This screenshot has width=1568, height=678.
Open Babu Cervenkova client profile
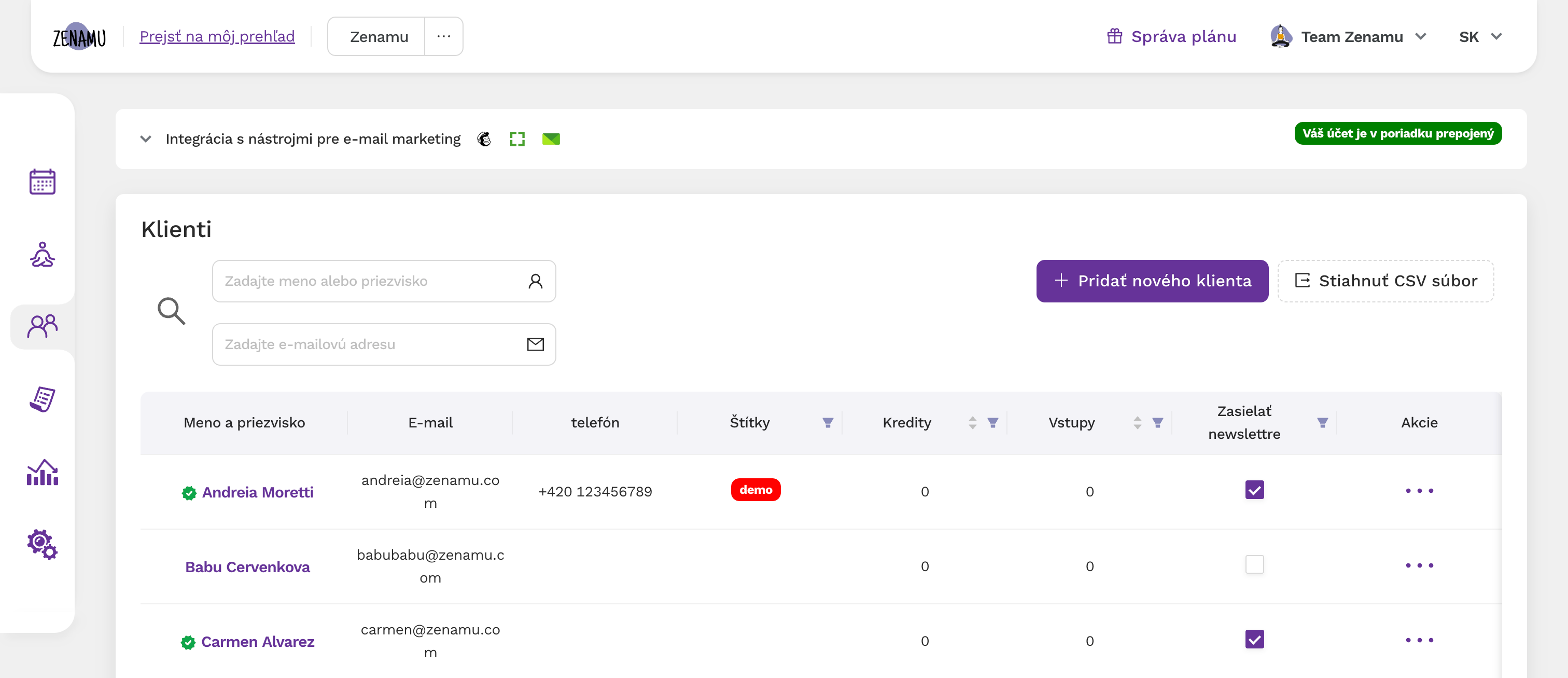click(247, 567)
